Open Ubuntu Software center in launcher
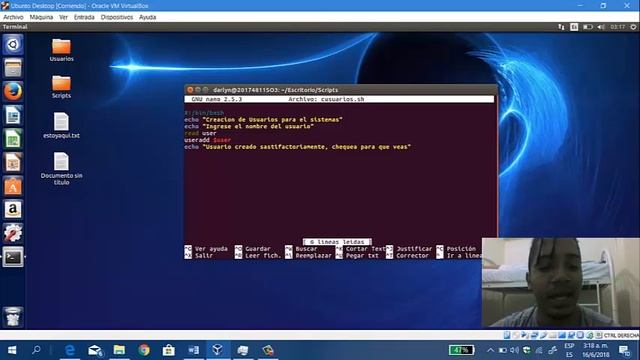 tap(13, 186)
